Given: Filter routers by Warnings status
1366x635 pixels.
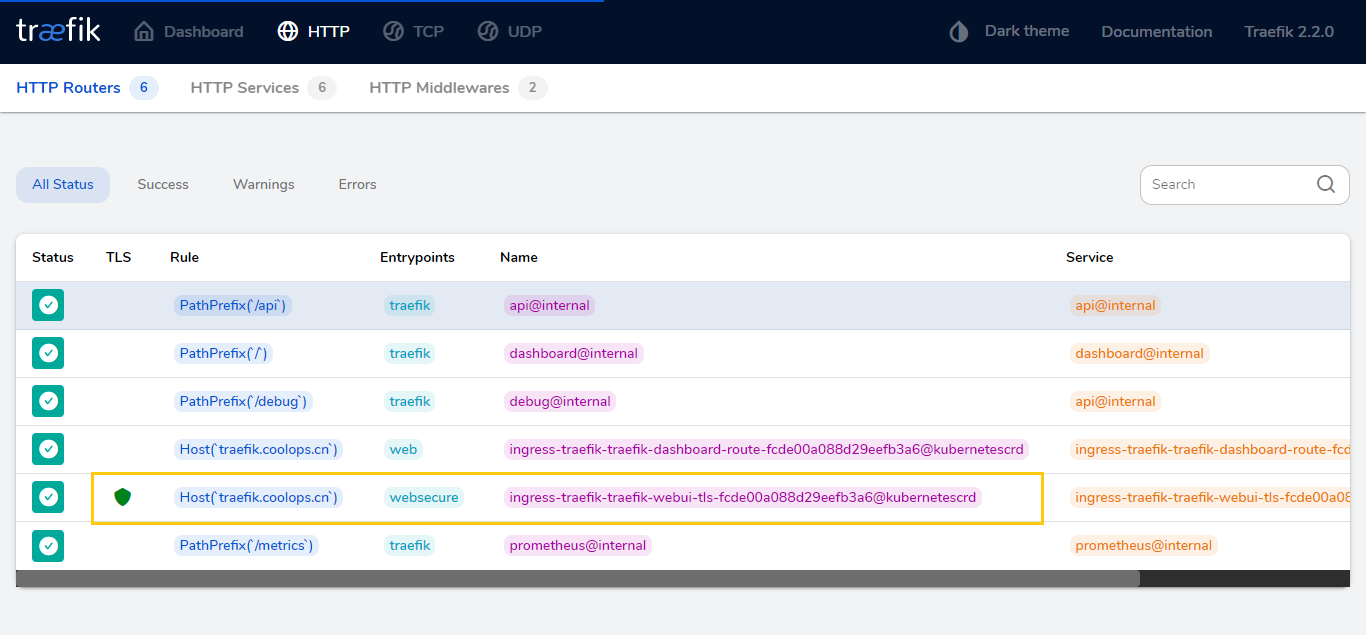Looking at the screenshot, I should tap(264, 184).
